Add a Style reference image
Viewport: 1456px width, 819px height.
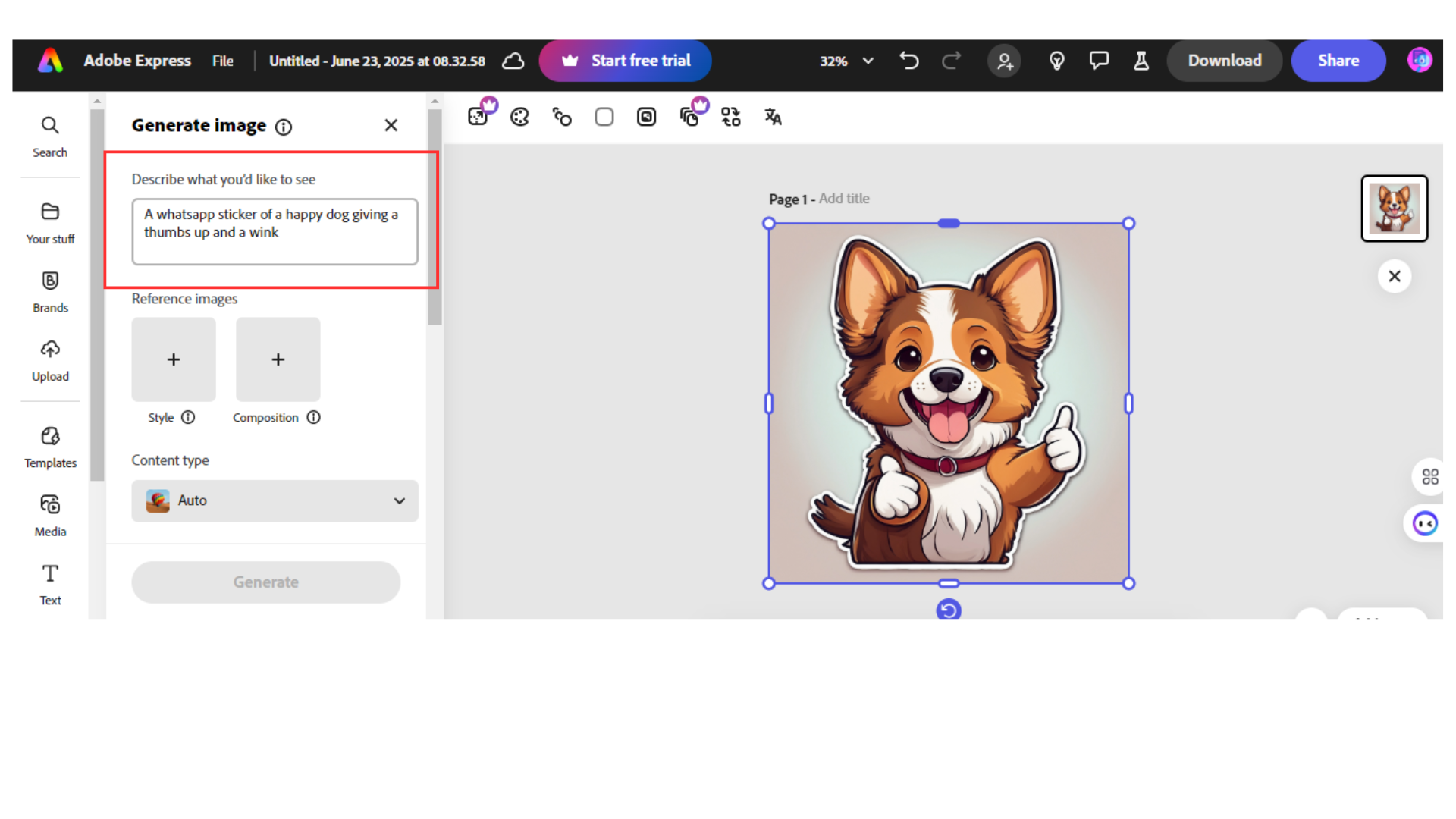(x=174, y=359)
